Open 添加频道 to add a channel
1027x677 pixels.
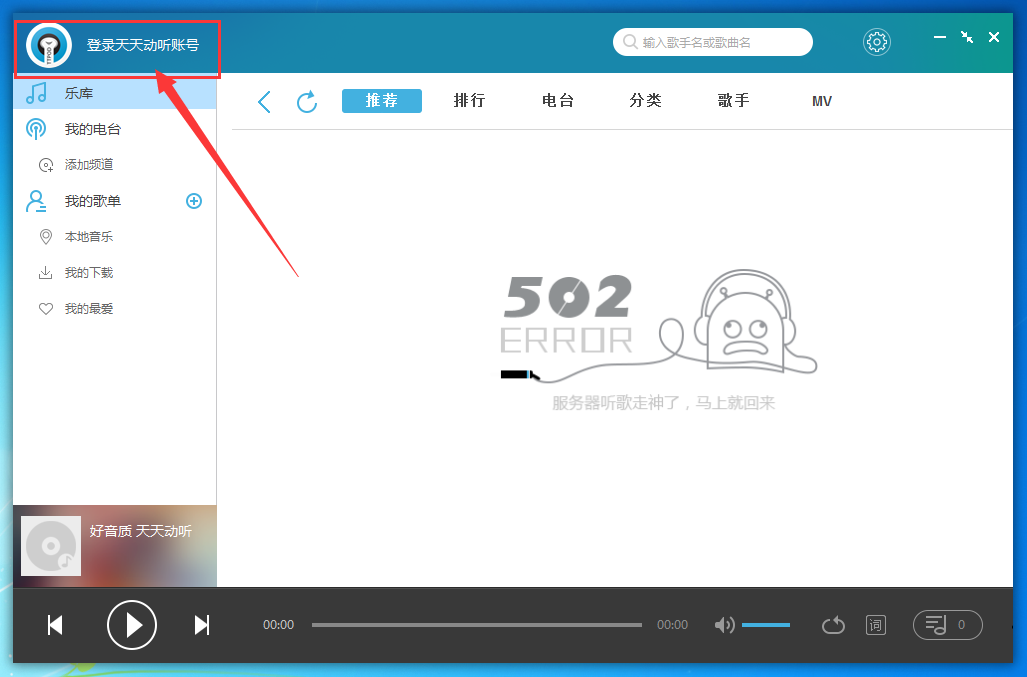87,164
